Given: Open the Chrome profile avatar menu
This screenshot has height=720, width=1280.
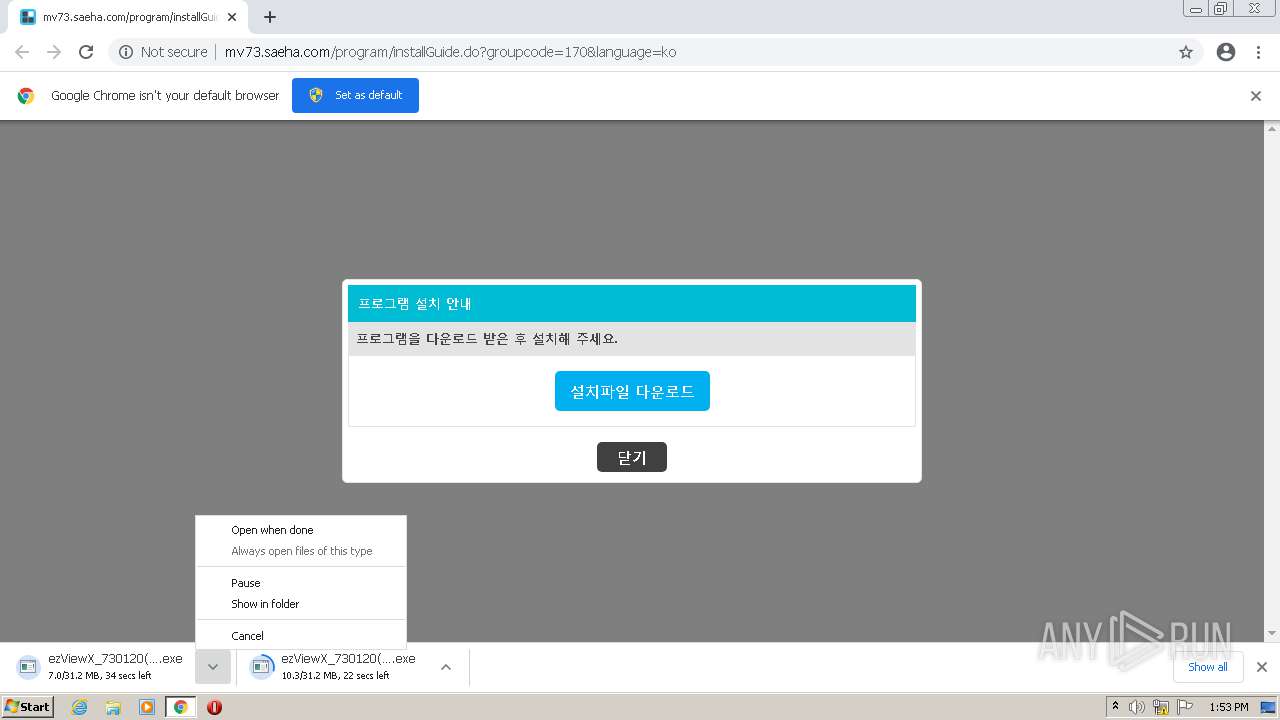Looking at the screenshot, I should [1226, 52].
